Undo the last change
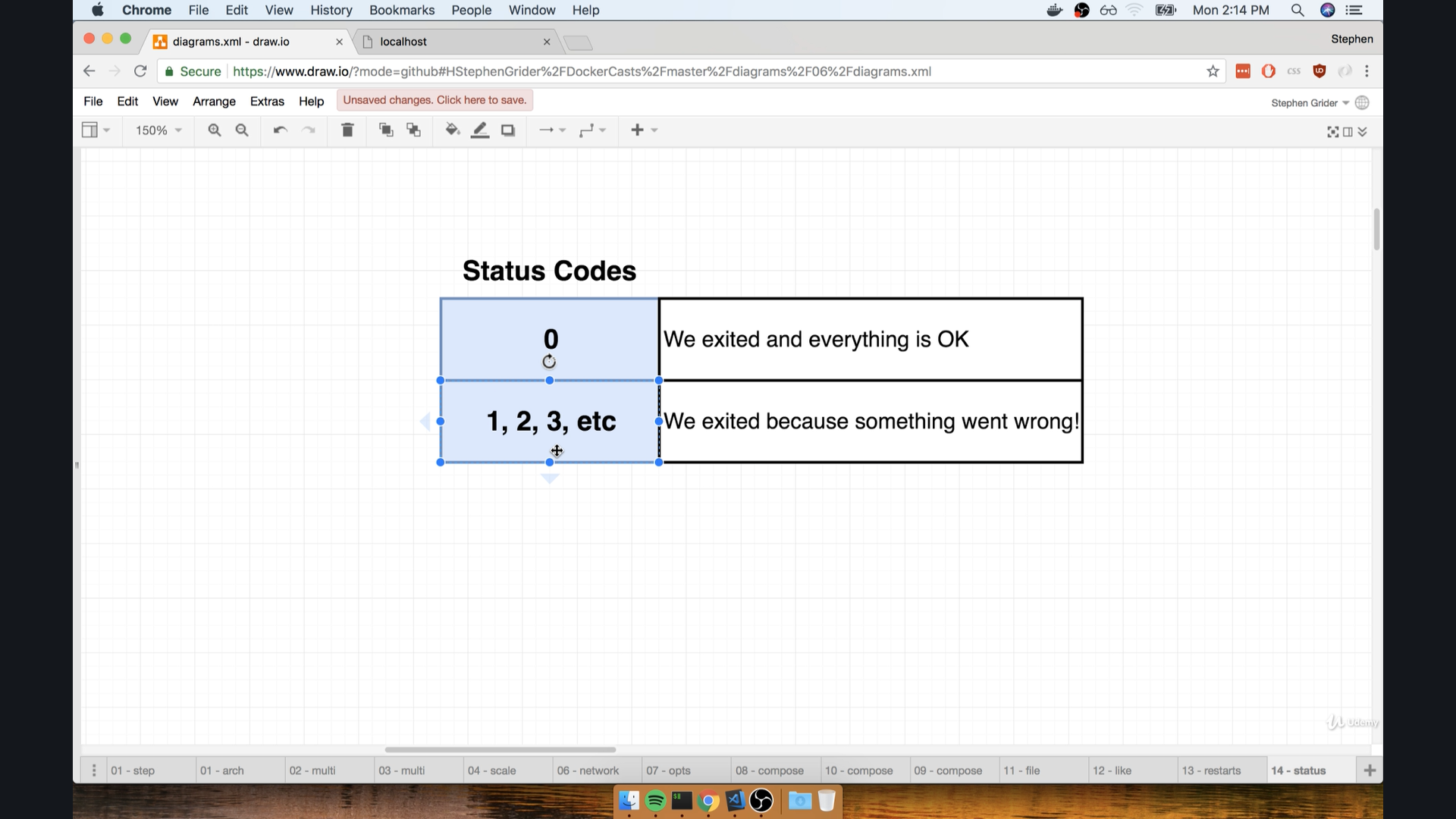1456x819 pixels. coord(280,130)
